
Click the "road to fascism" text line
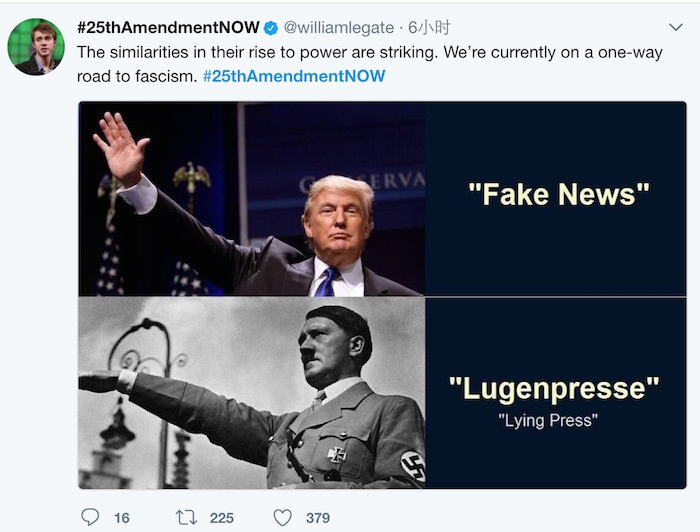coord(136,76)
